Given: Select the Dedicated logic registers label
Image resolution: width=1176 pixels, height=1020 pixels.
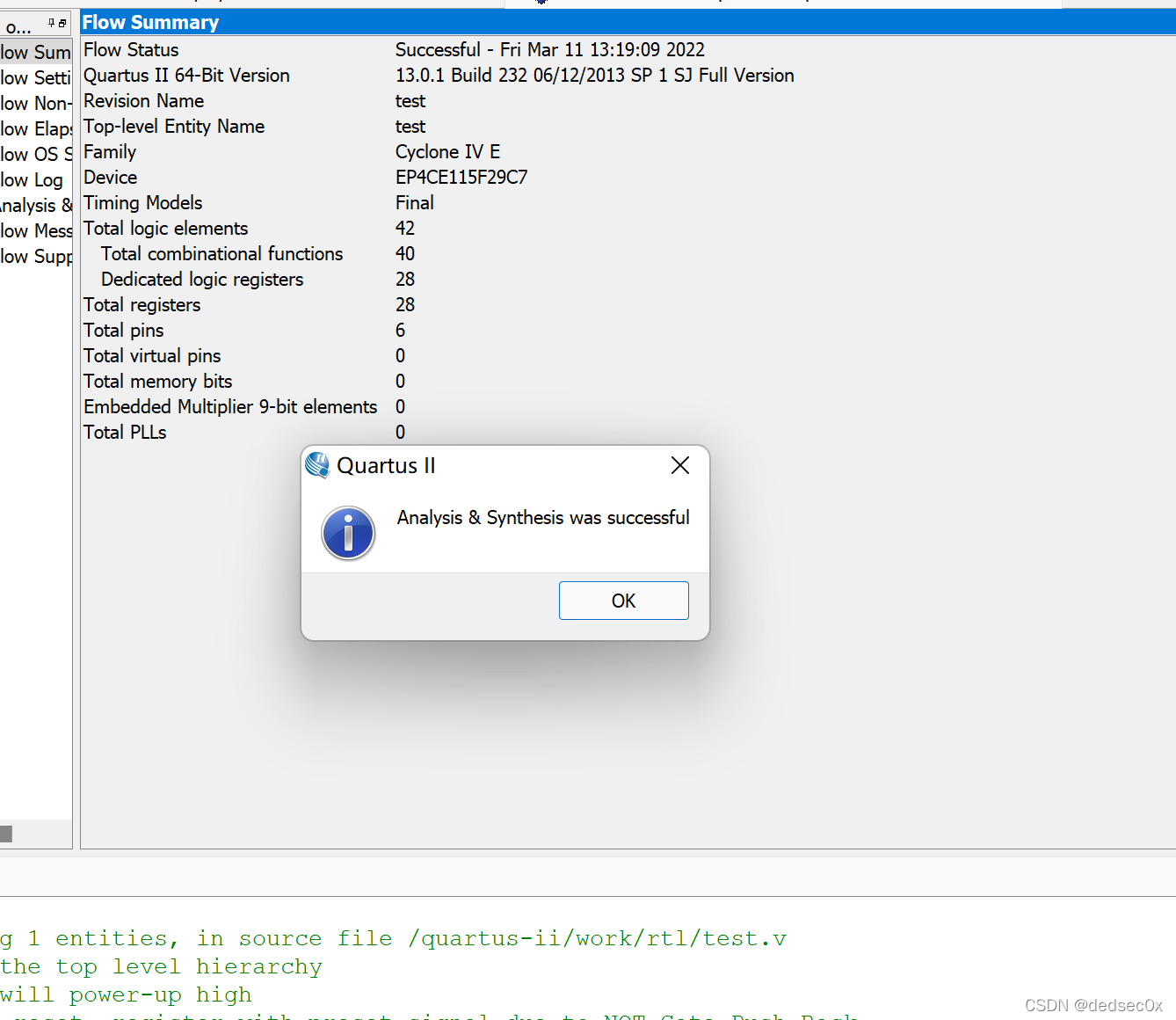Looking at the screenshot, I should [202, 280].
